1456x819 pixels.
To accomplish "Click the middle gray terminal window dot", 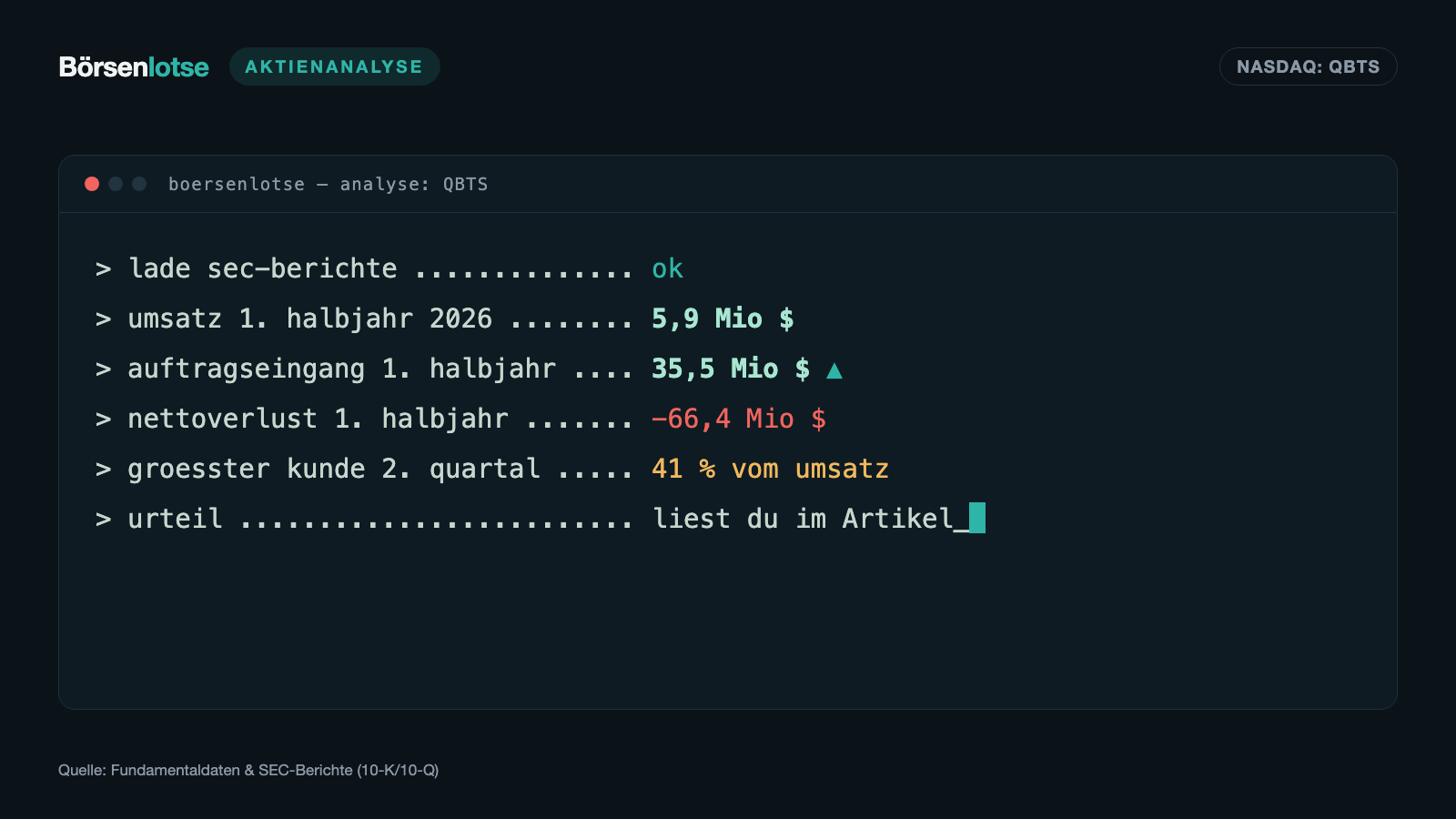I will 116,184.
